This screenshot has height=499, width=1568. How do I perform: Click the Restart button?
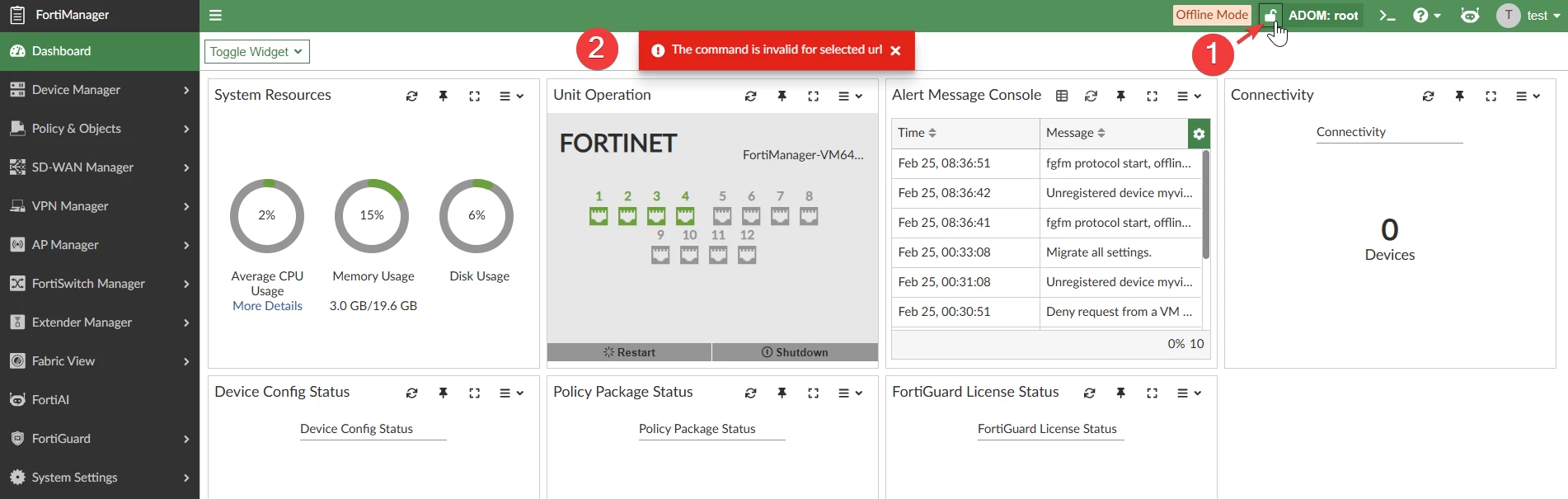[x=629, y=352]
